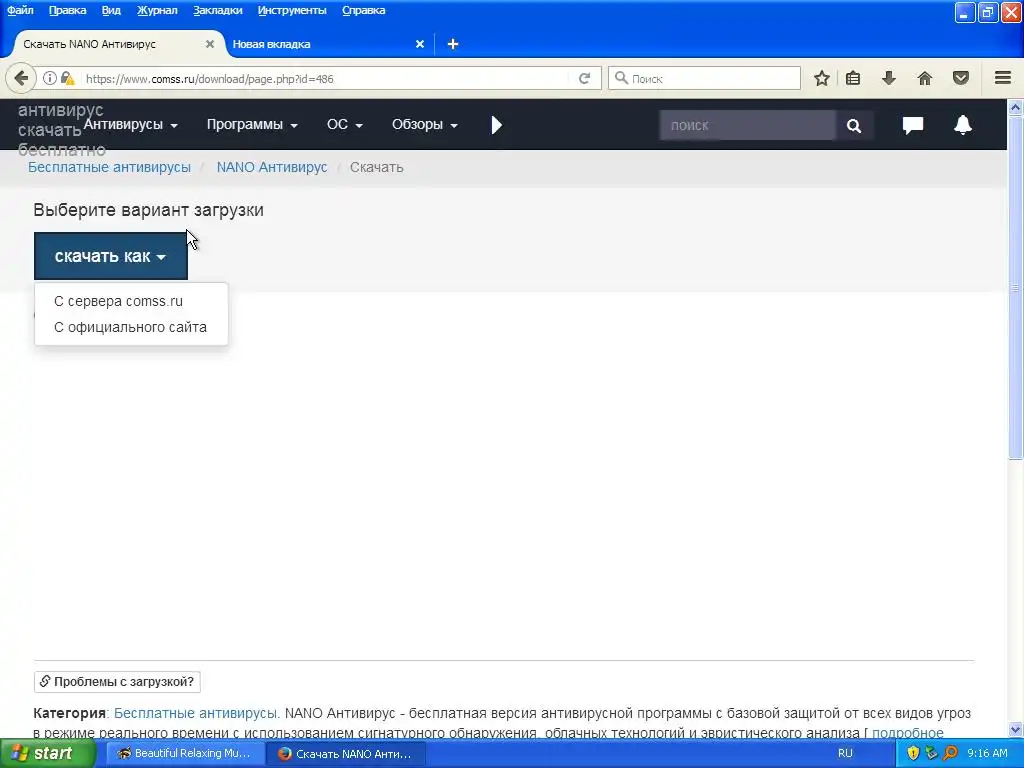Click the vertical scrollbar thumb
The image size is (1024, 768).
pos(1015,287)
